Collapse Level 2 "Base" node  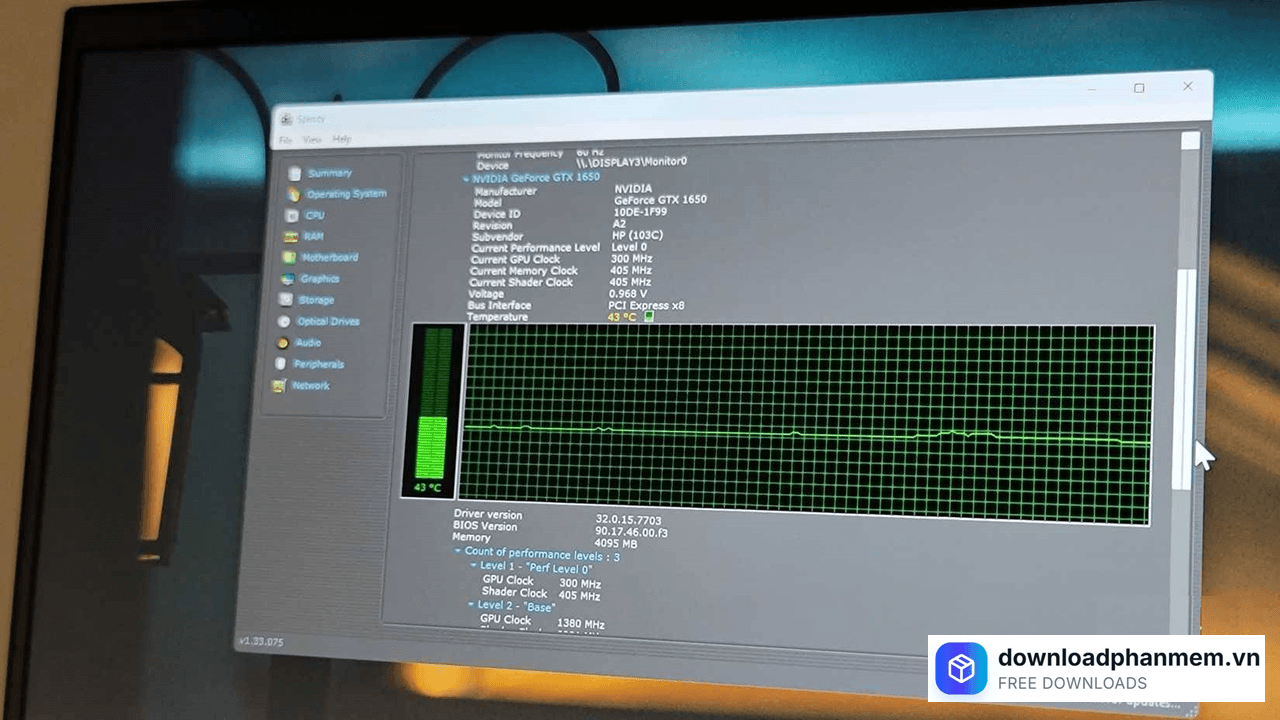tap(471, 605)
